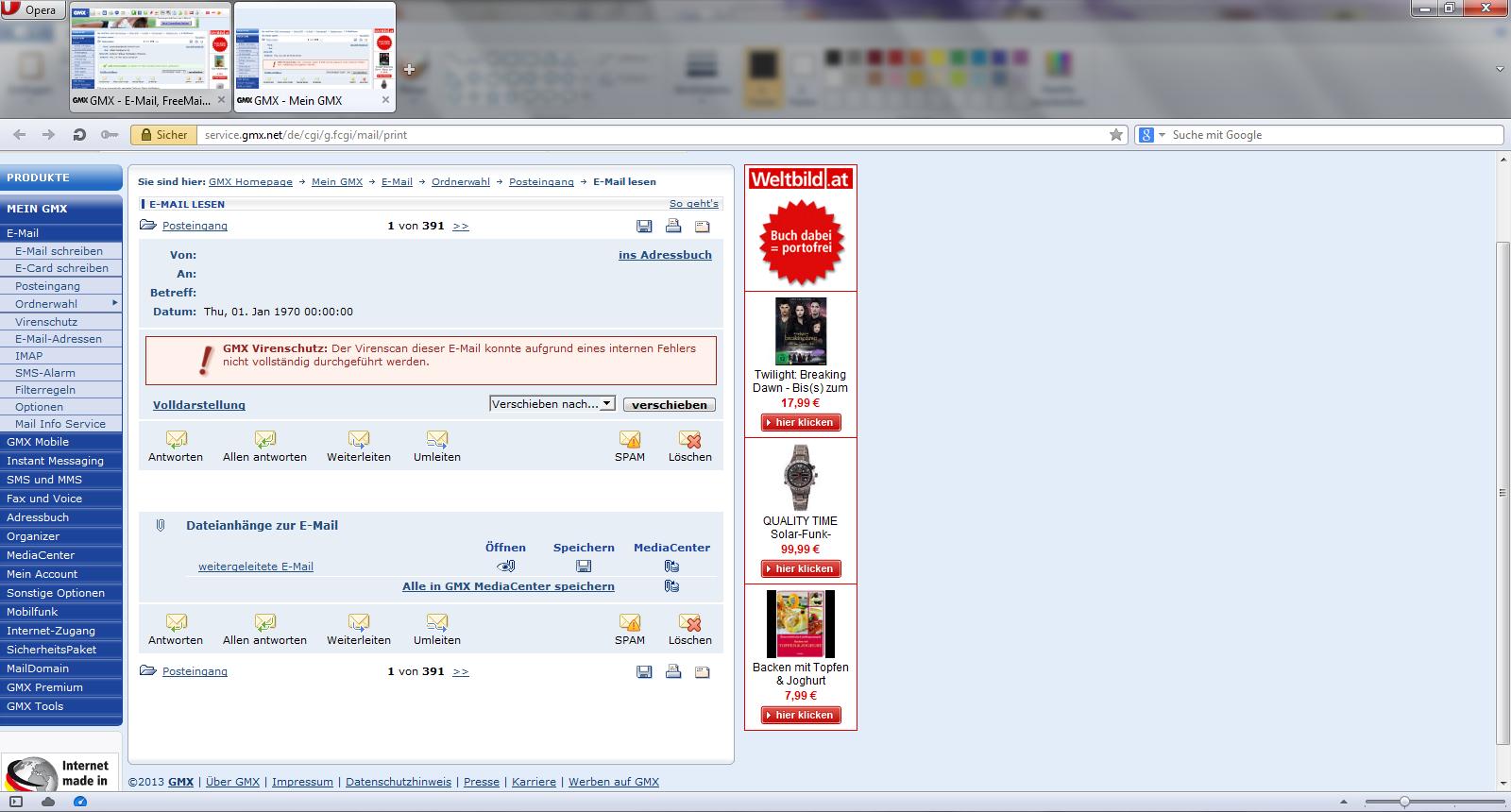1511x812 pixels.
Task: Open Posteingang in the left sidebar menu
Action: (47, 286)
